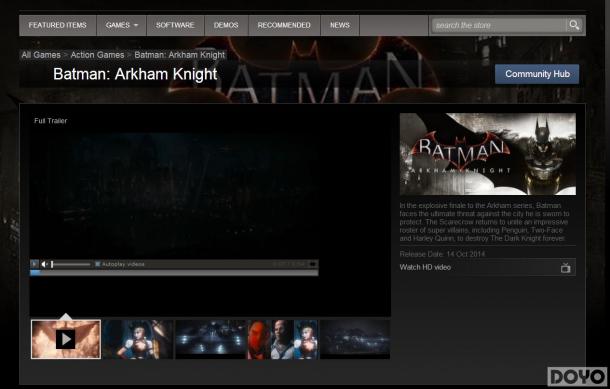Click the TV icon next to Watch HD video
Viewport: 610px width, 389px height.
point(566,268)
